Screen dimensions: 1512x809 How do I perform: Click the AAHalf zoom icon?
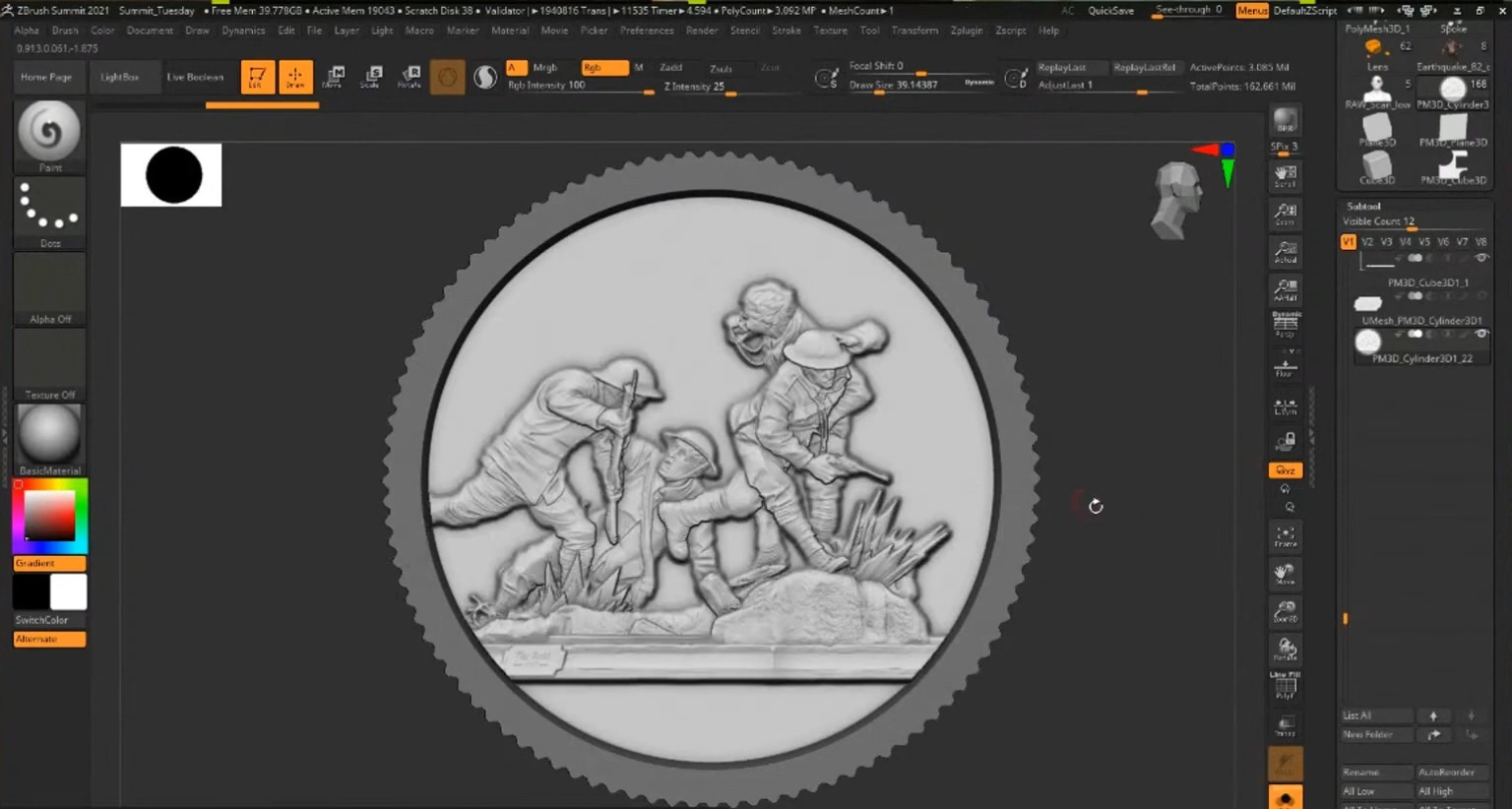click(x=1285, y=289)
